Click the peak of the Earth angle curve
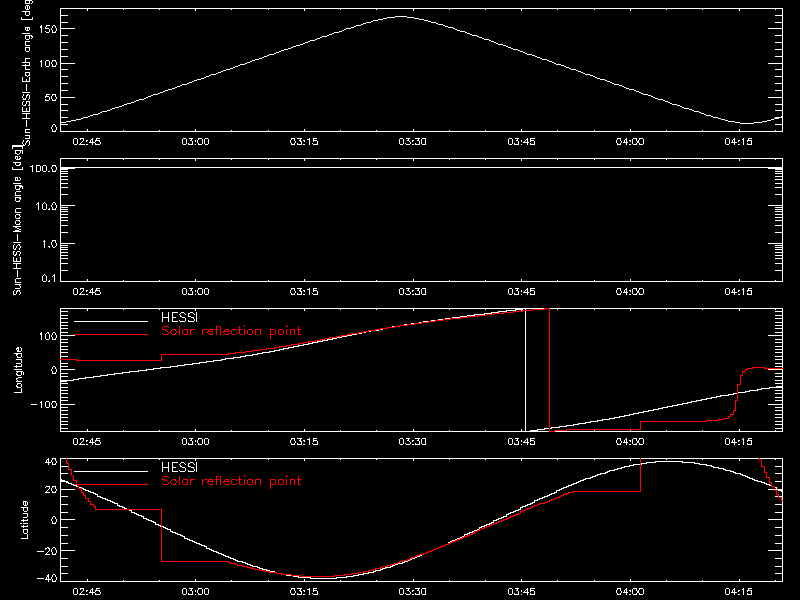Screen dimensions: 800x600 point(401,17)
